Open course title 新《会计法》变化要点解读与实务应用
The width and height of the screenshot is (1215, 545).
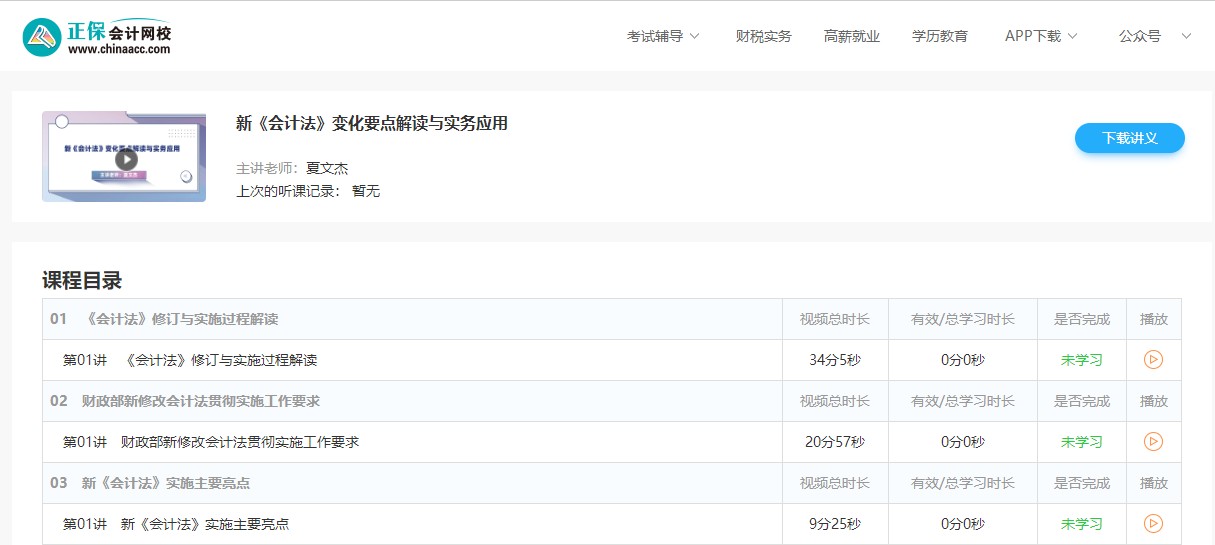372,124
